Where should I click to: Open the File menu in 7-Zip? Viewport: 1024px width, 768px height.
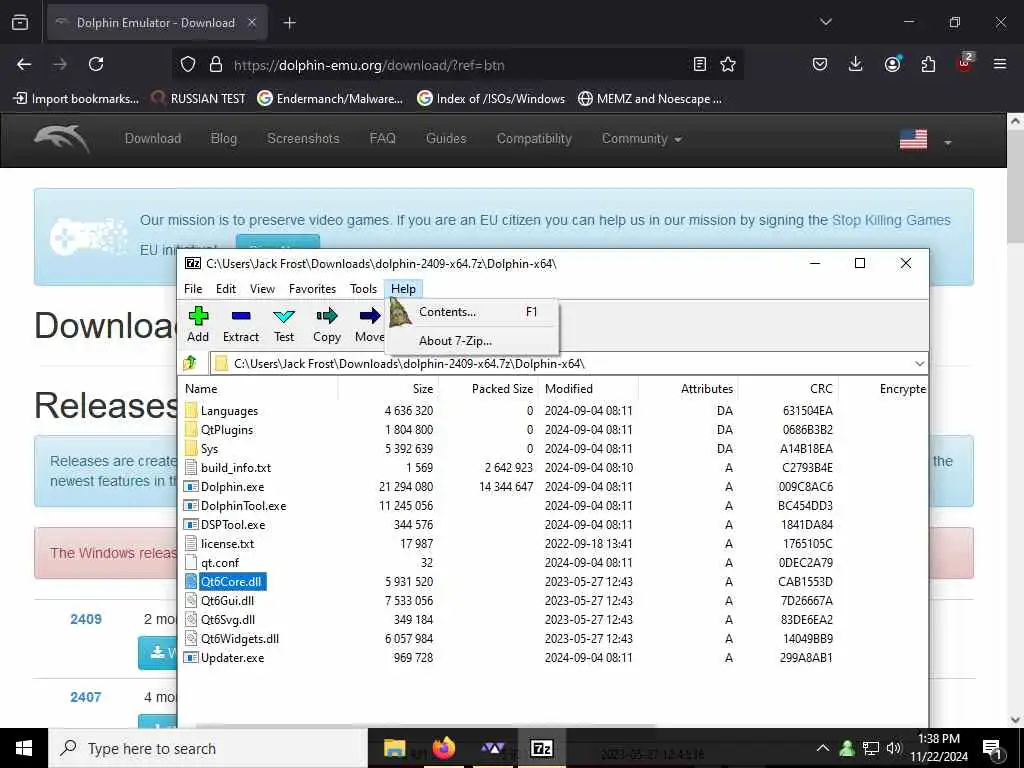click(193, 289)
